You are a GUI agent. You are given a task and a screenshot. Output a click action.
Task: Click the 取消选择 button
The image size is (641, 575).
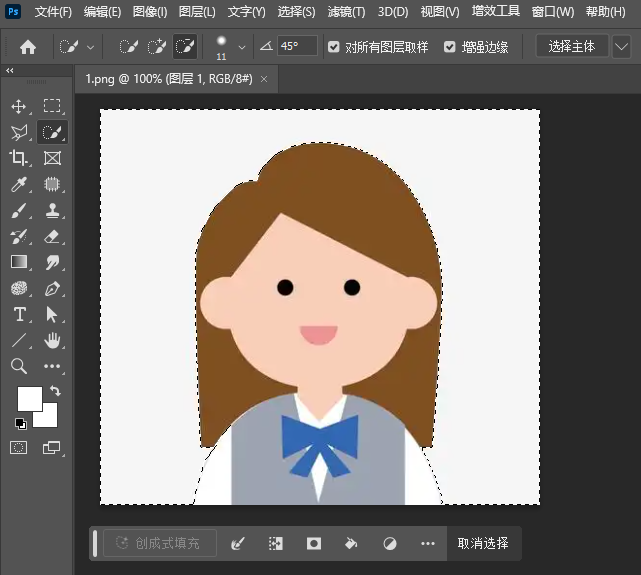point(483,543)
